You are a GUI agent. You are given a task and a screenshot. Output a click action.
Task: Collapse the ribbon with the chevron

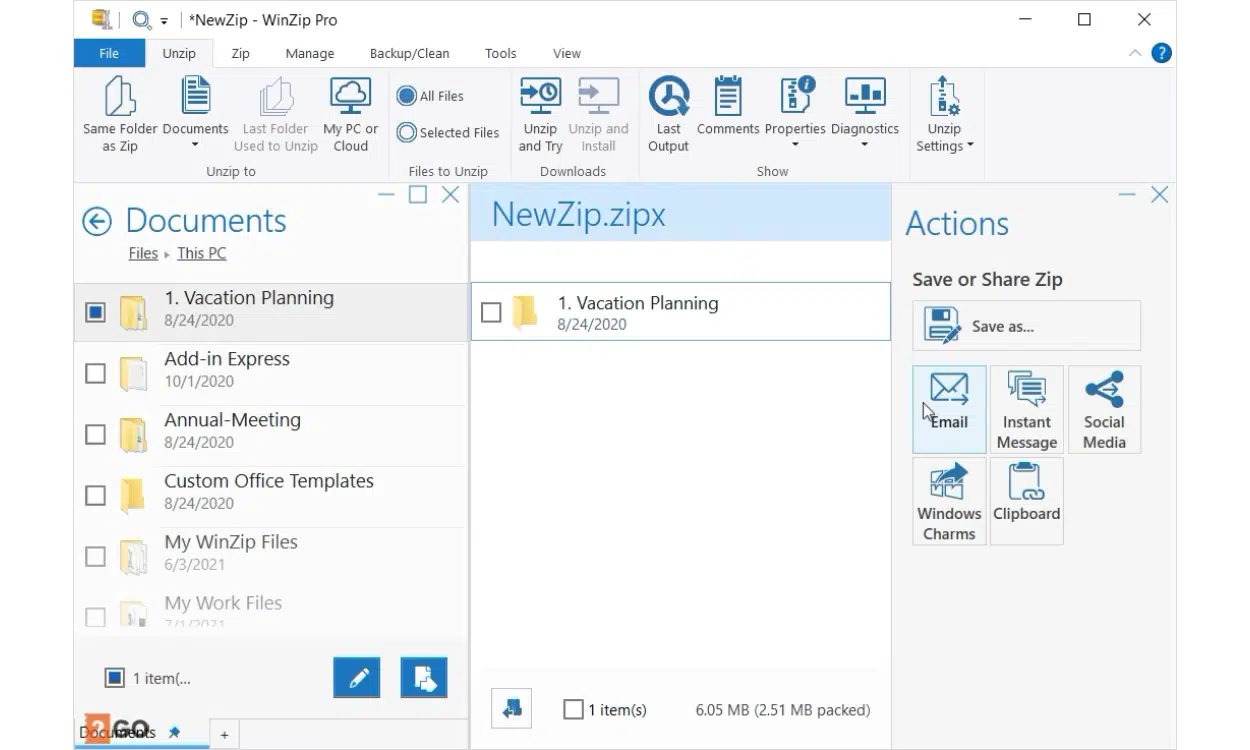point(1134,53)
